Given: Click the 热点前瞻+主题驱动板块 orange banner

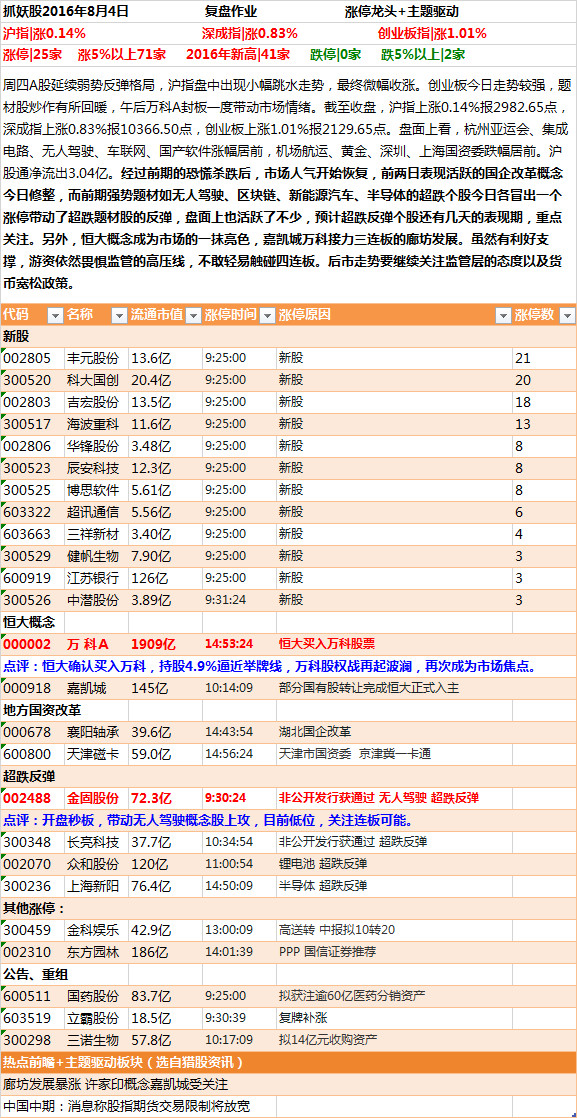Looking at the screenshot, I should pos(288,1062).
